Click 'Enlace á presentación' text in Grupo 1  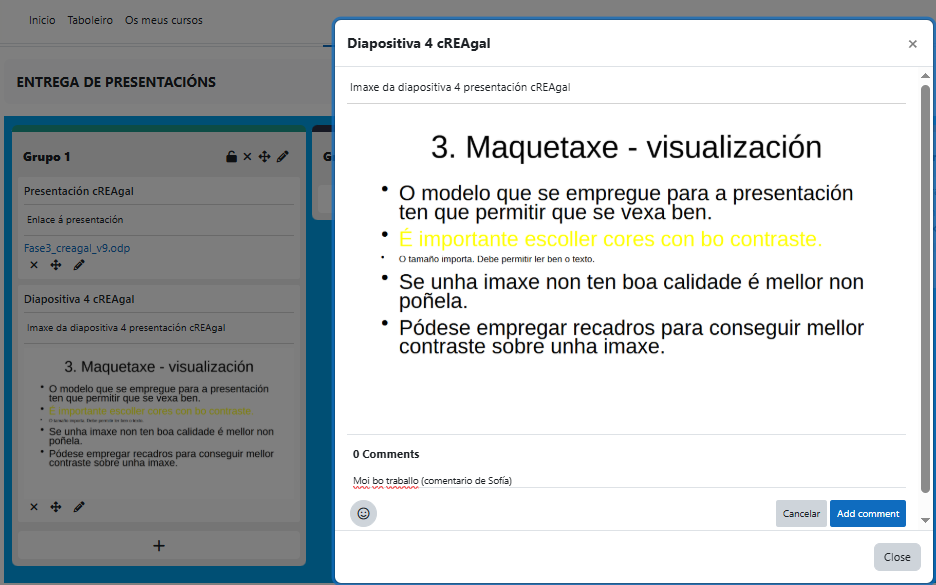point(75,220)
